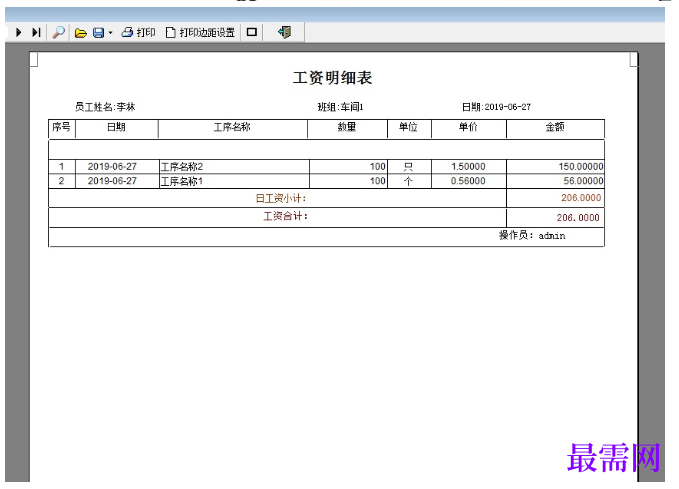The height and width of the screenshot is (489, 679).
Task: Select the 56.00000 amount cell
Action: tap(555, 181)
